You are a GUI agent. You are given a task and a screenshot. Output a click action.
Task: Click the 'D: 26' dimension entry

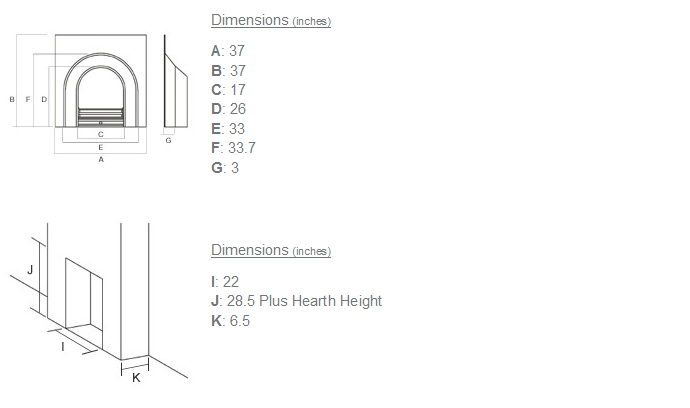click(228, 109)
